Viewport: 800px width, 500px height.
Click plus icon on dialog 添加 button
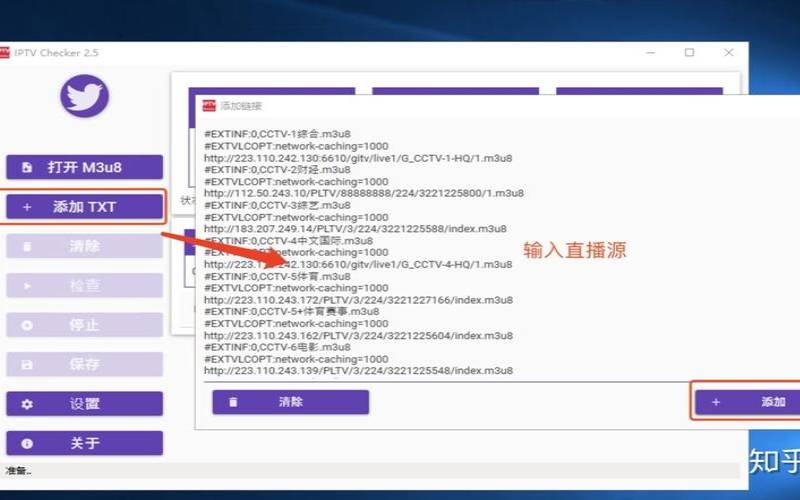point(716,402)
